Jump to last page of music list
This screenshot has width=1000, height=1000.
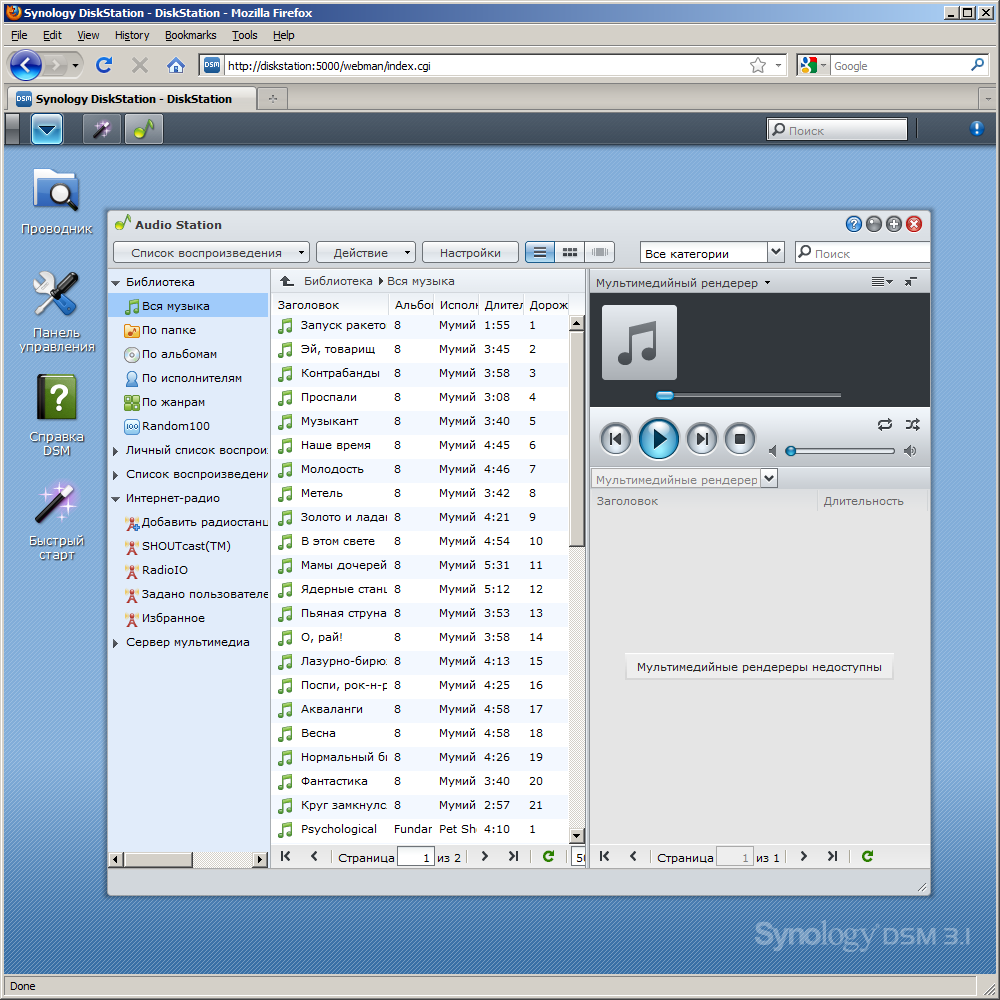513,857
